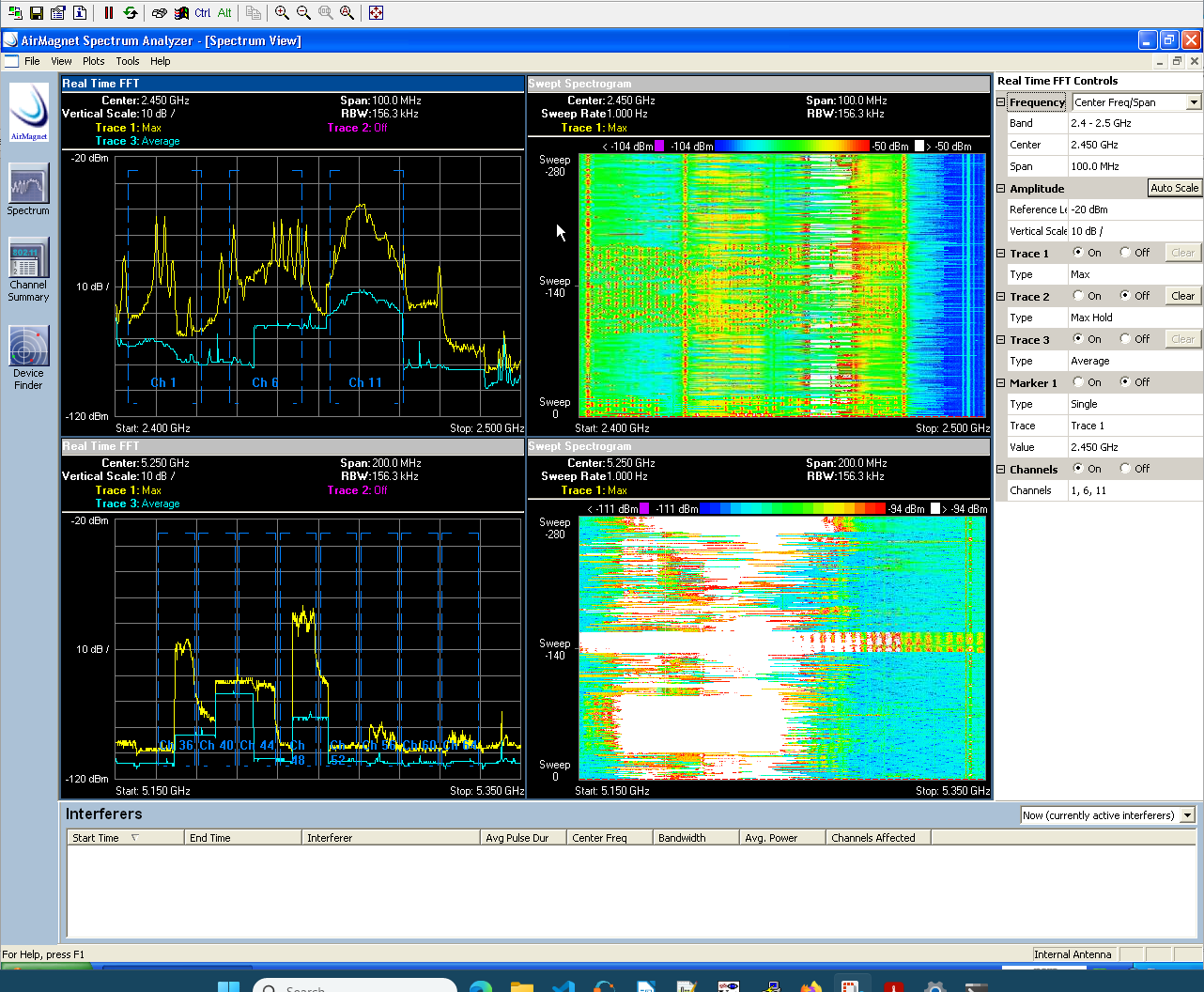Viewport: 1204px width, 992px height.
Task: Clear Trace 2 with its Clear button
Action: [x=1183, y=296]
